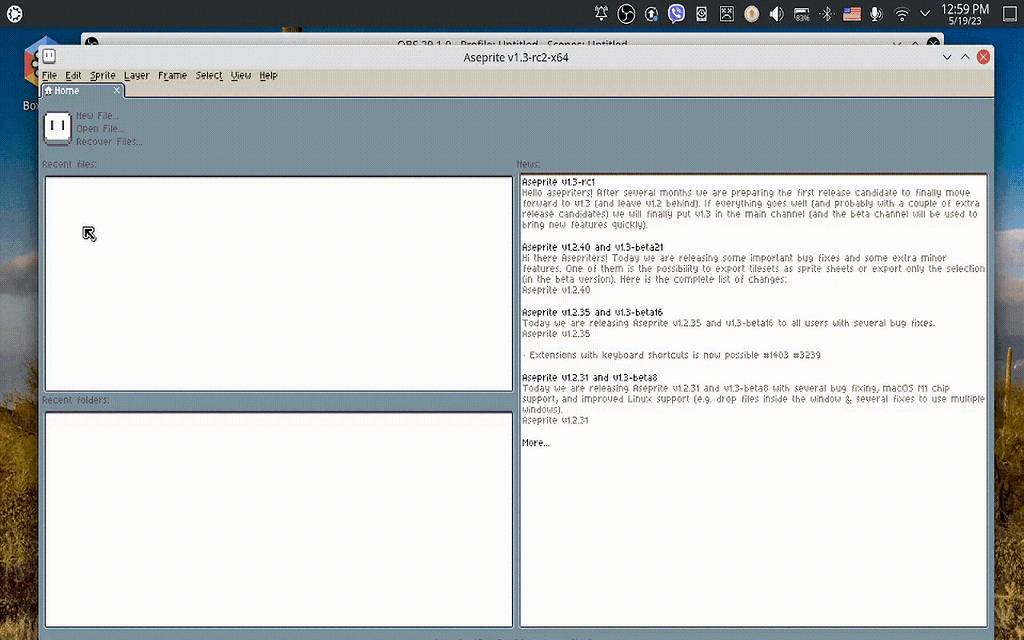
Task: Click the chevron on the OBS window titlebar
Action: pyautogui.click(x=897, y=42)
